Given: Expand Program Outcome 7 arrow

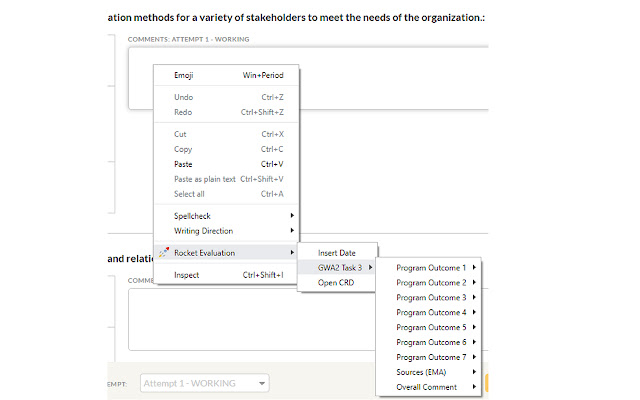Looking at the screenshot, I should tap(474, 357).
